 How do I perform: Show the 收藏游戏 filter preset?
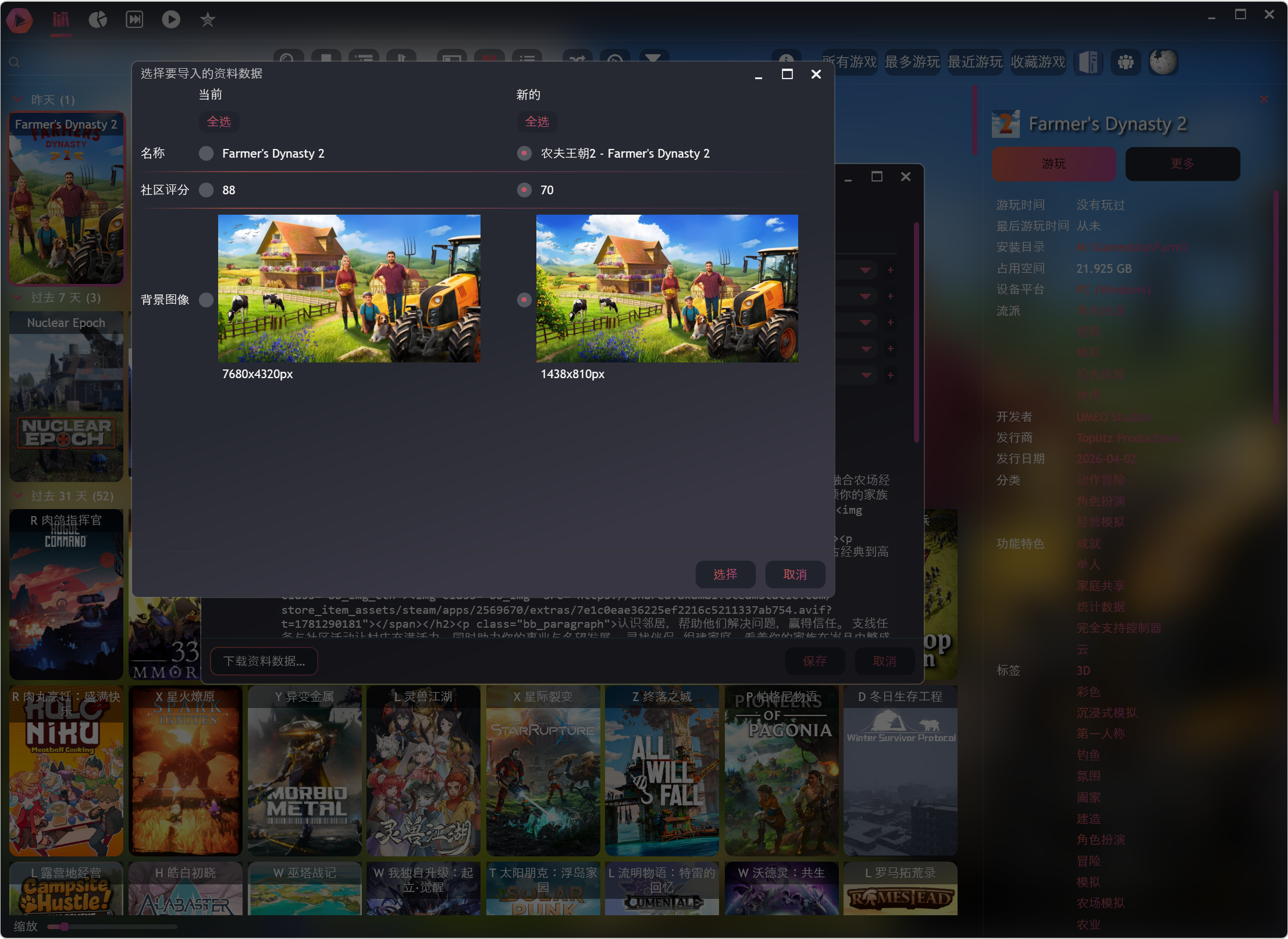[1038, 62]
